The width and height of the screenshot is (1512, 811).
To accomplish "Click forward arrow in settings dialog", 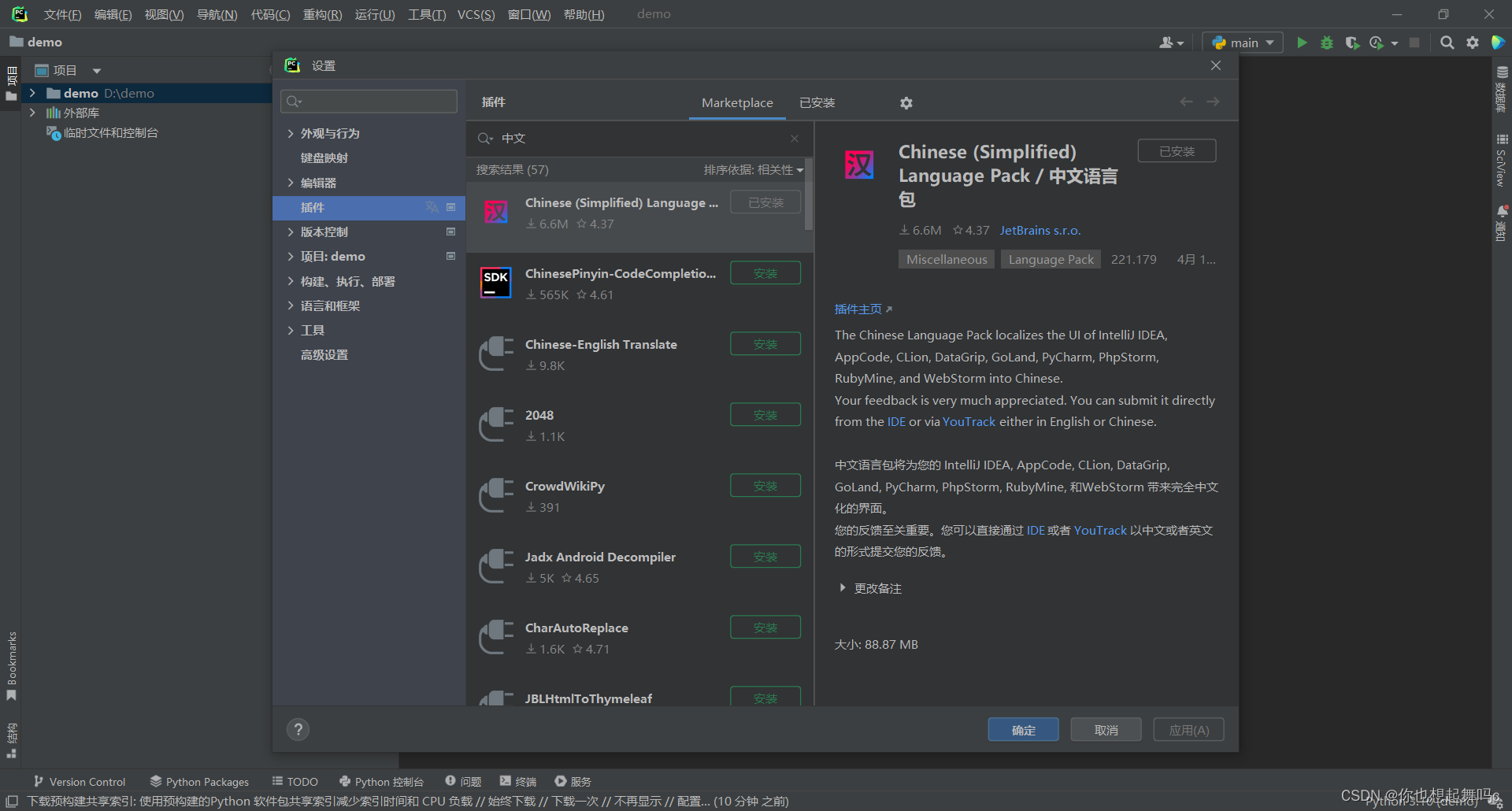I will [1213, 102].
